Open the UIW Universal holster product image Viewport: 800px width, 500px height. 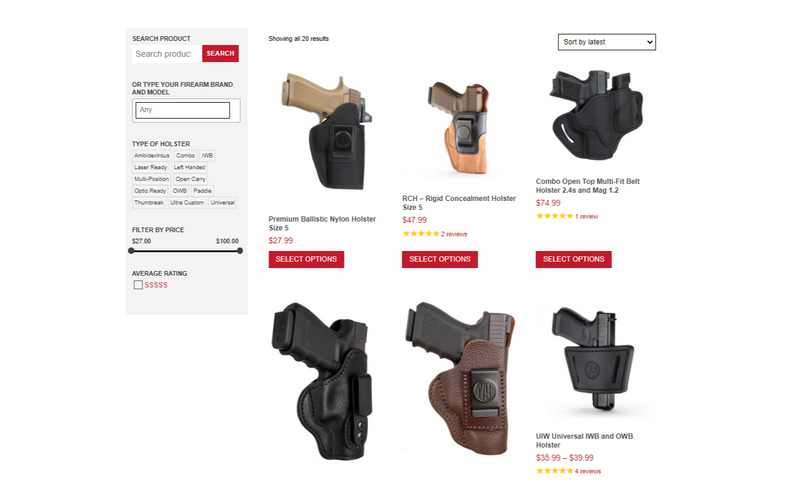pos(593,359)
